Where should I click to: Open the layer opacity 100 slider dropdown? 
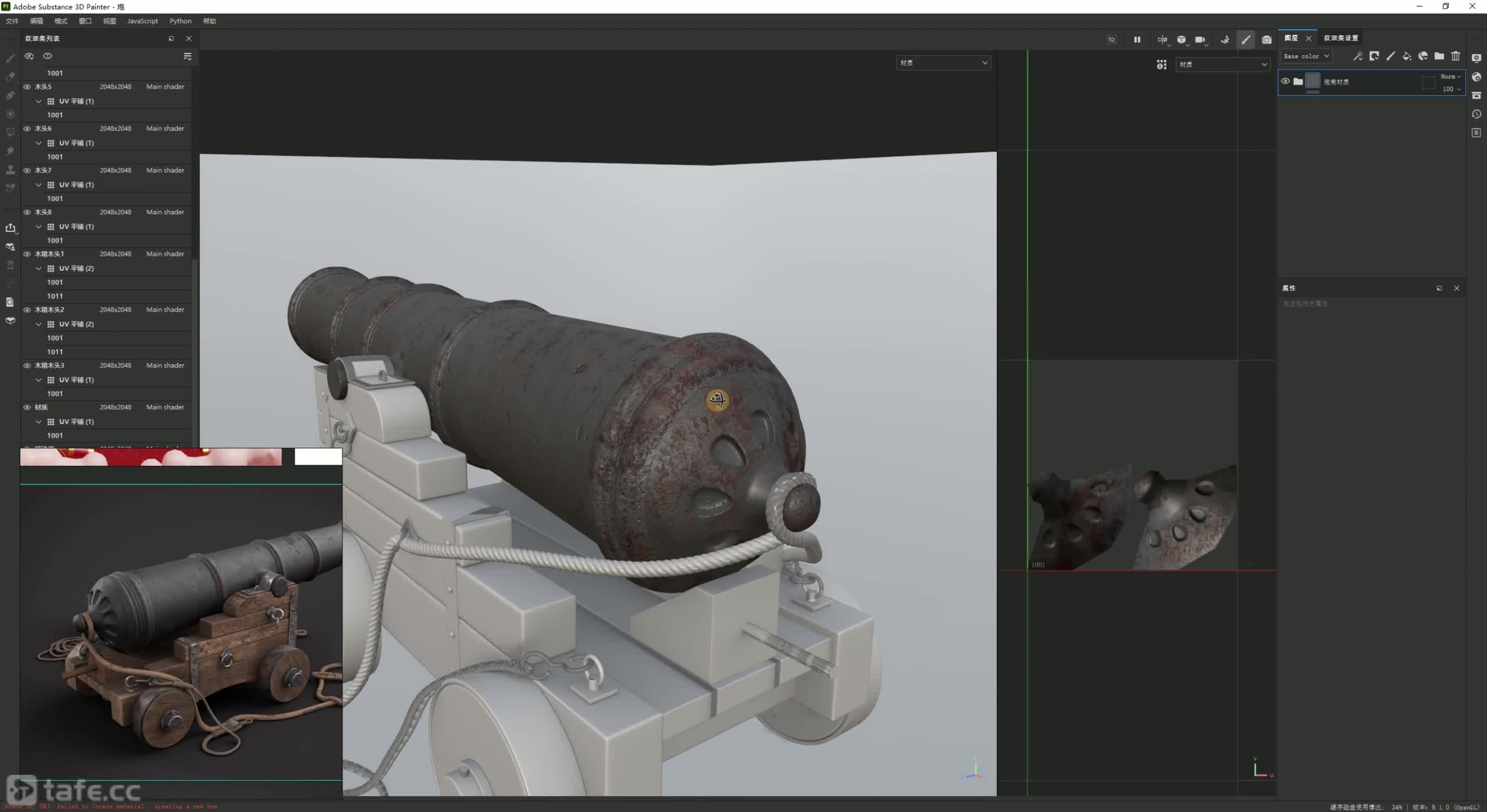pyautogui.click(x=1451, y=89)
